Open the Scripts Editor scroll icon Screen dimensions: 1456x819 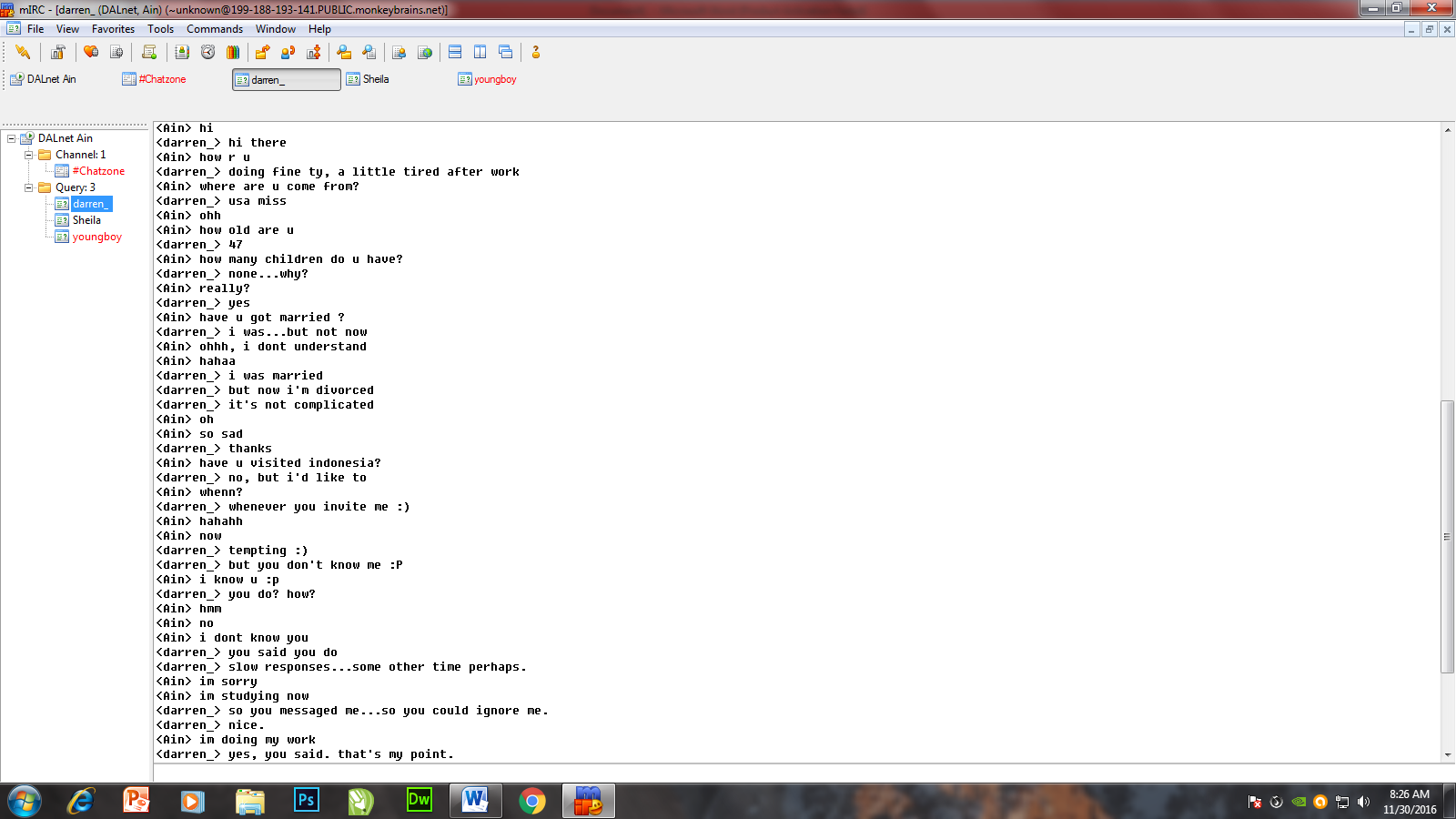click(x=150, y=52)
